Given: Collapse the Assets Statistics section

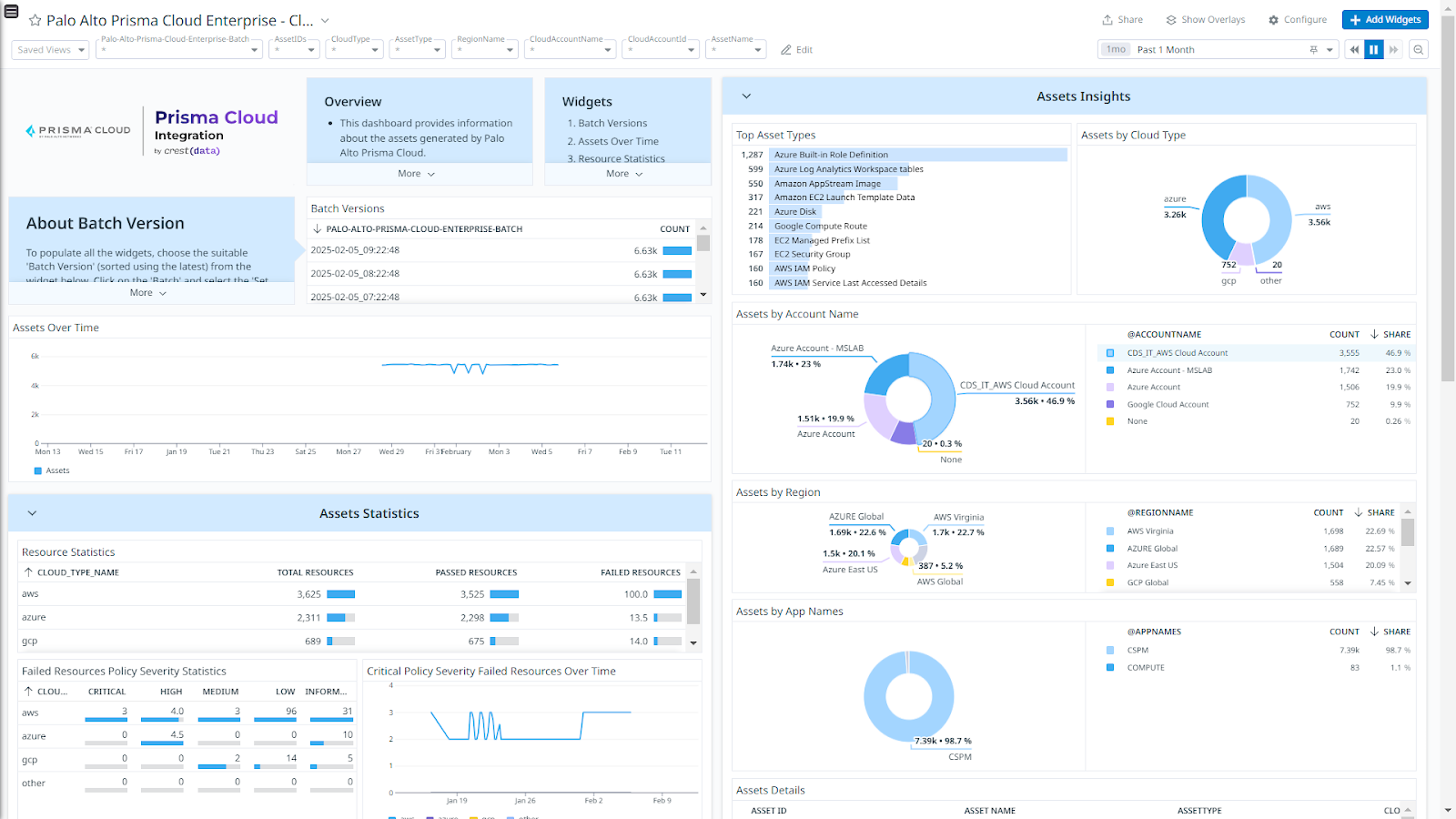Looking at the screenshot, I should (x=32, y=513).
